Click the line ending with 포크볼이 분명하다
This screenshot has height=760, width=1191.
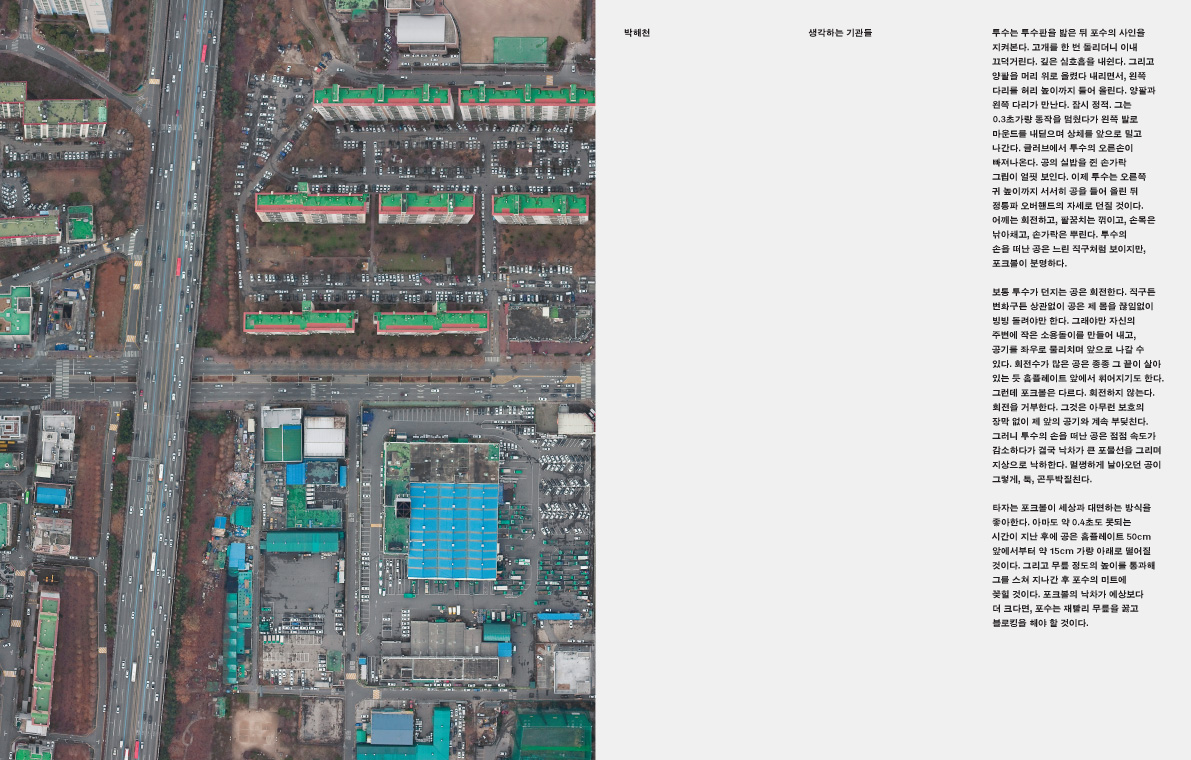point(1029,263)
